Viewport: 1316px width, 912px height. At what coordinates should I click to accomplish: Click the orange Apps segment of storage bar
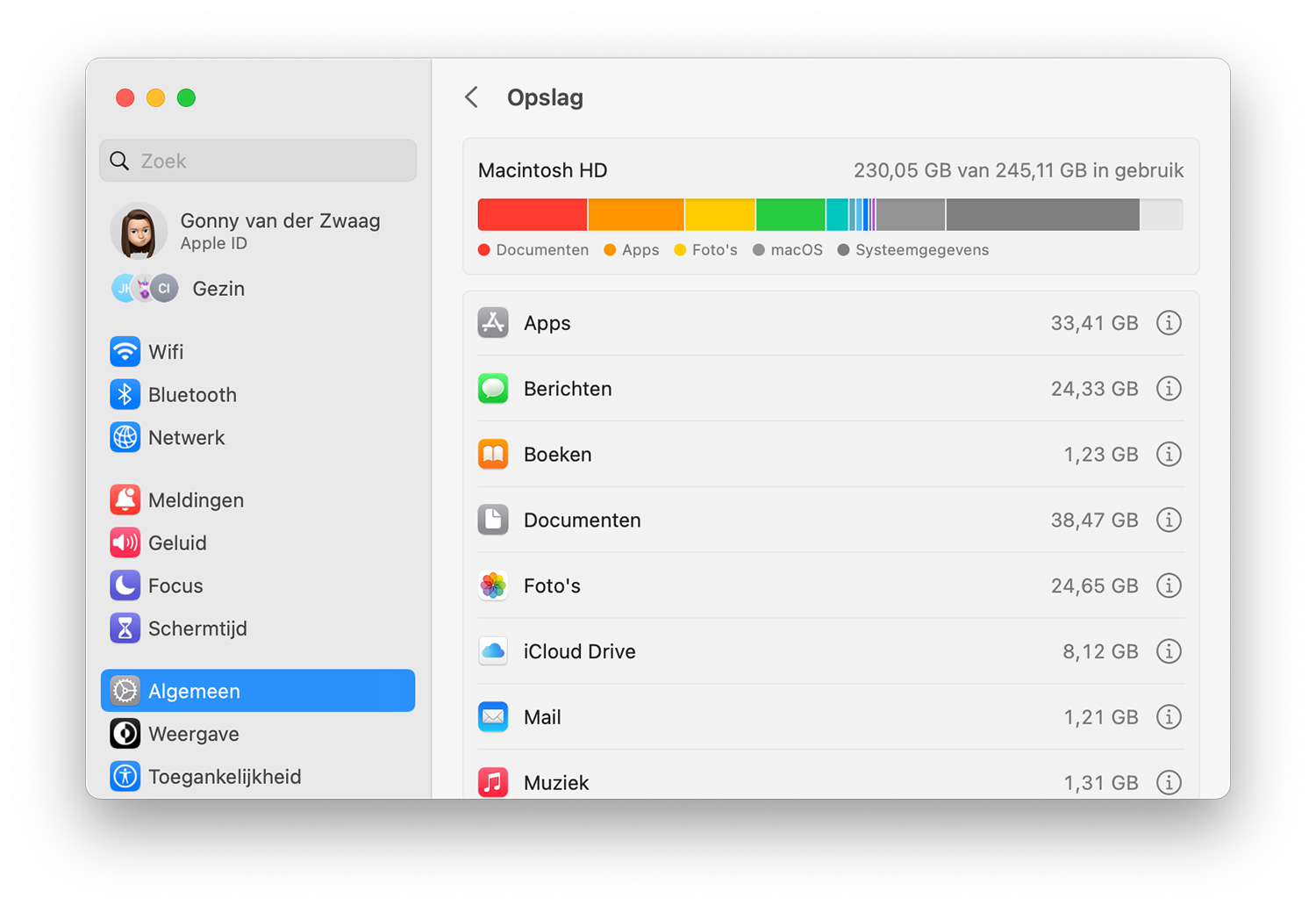click(x=636, y=215)
